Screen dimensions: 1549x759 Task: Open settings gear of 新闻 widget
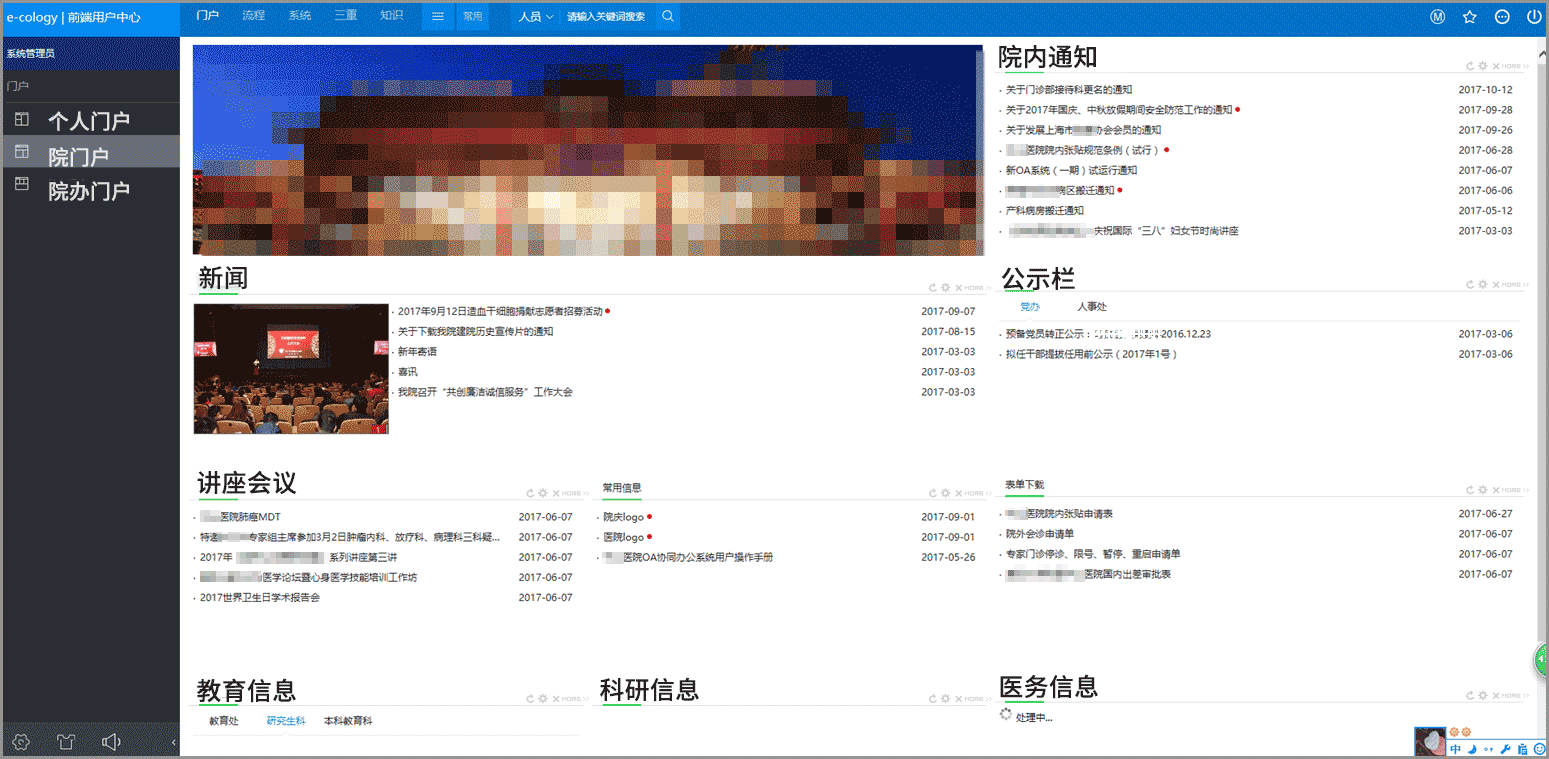[x=945, y=288]
